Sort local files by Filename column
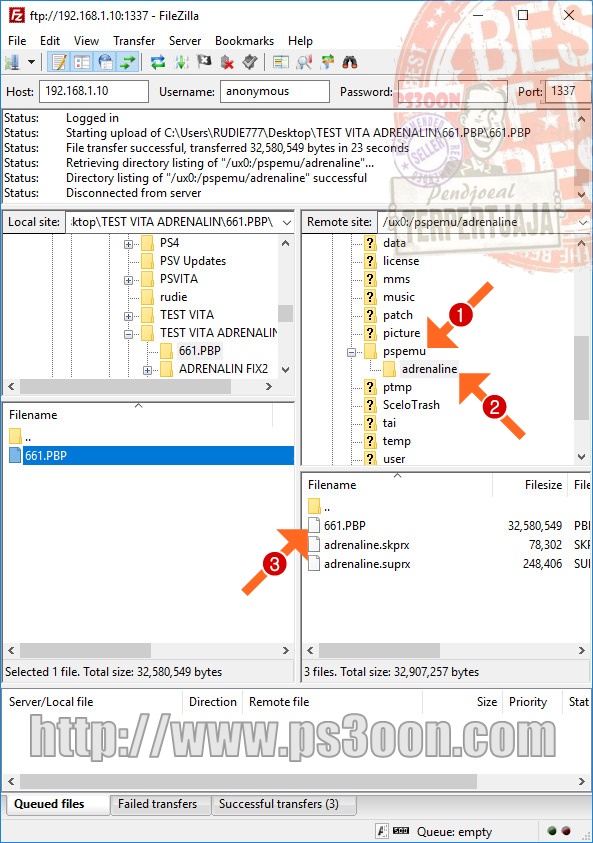 (x=139, y=415)
